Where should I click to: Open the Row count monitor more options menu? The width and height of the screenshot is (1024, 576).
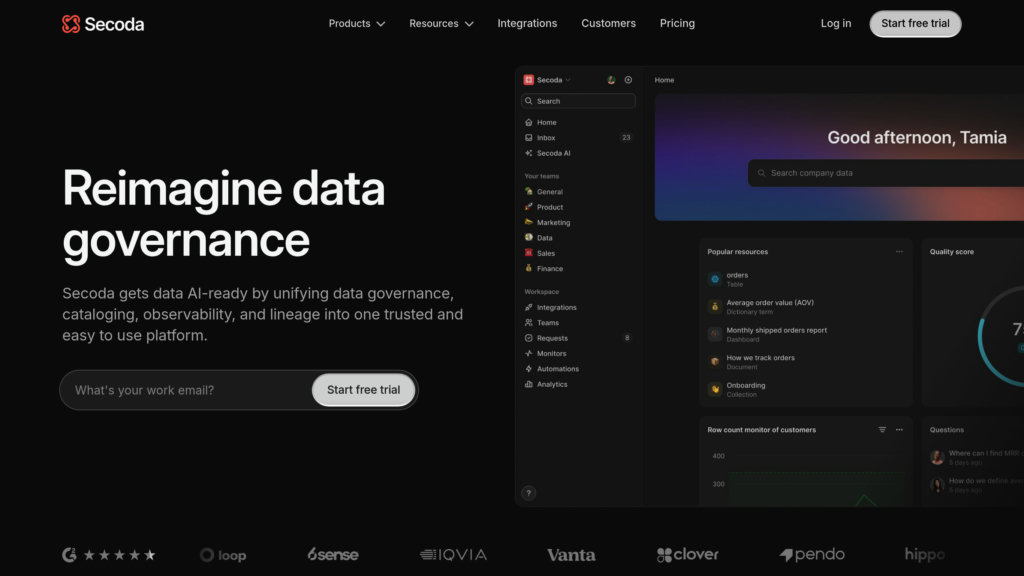click(x=899, y=430)
